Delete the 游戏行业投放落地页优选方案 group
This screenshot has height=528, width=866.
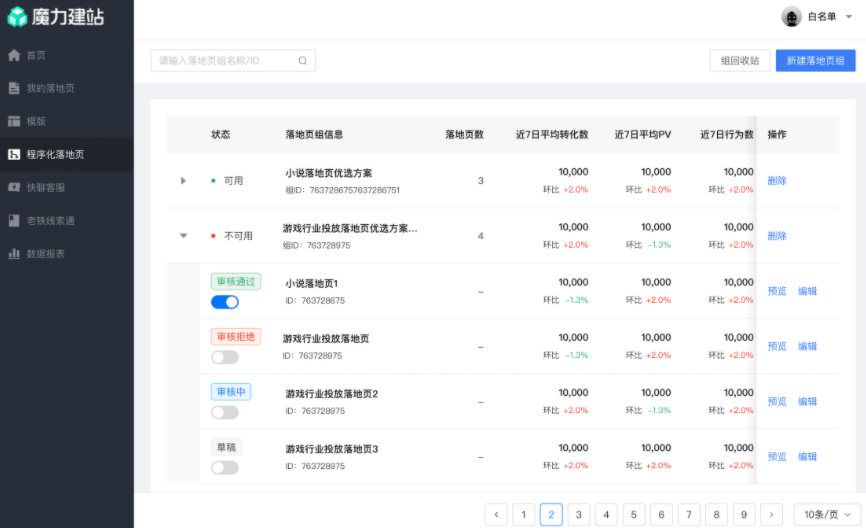point(777,236)
